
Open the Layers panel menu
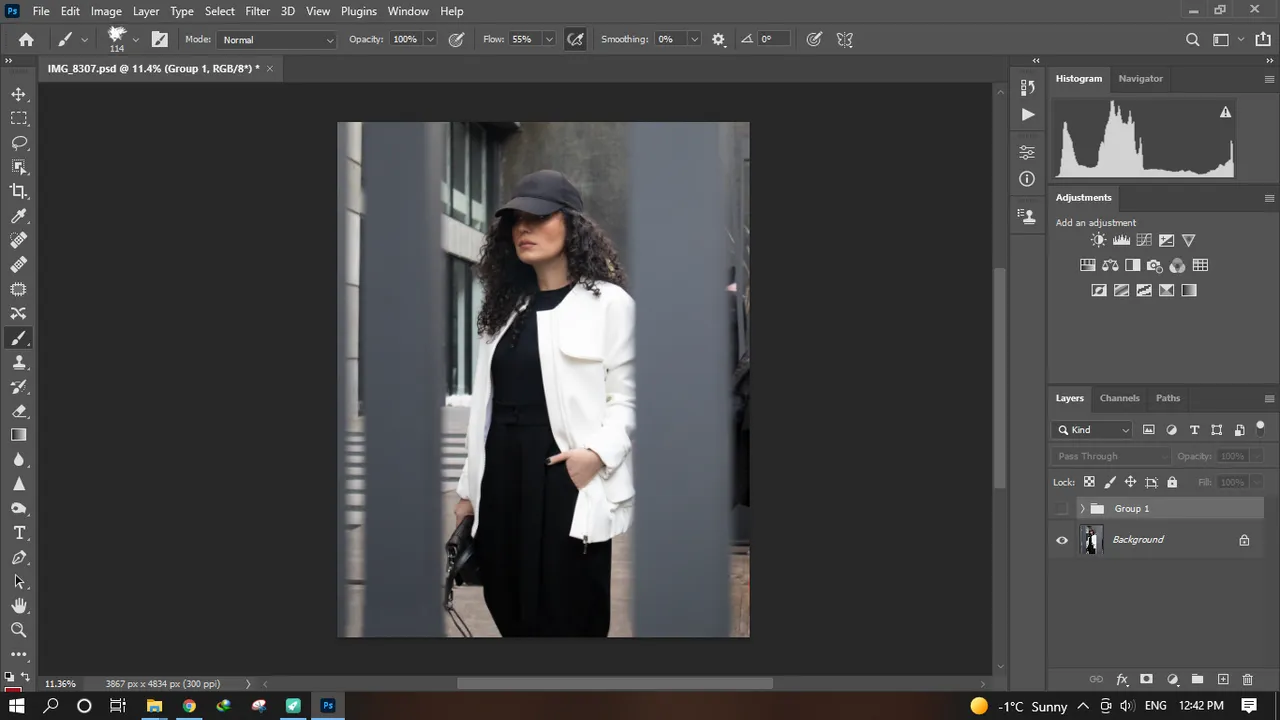coord(1269,398)
